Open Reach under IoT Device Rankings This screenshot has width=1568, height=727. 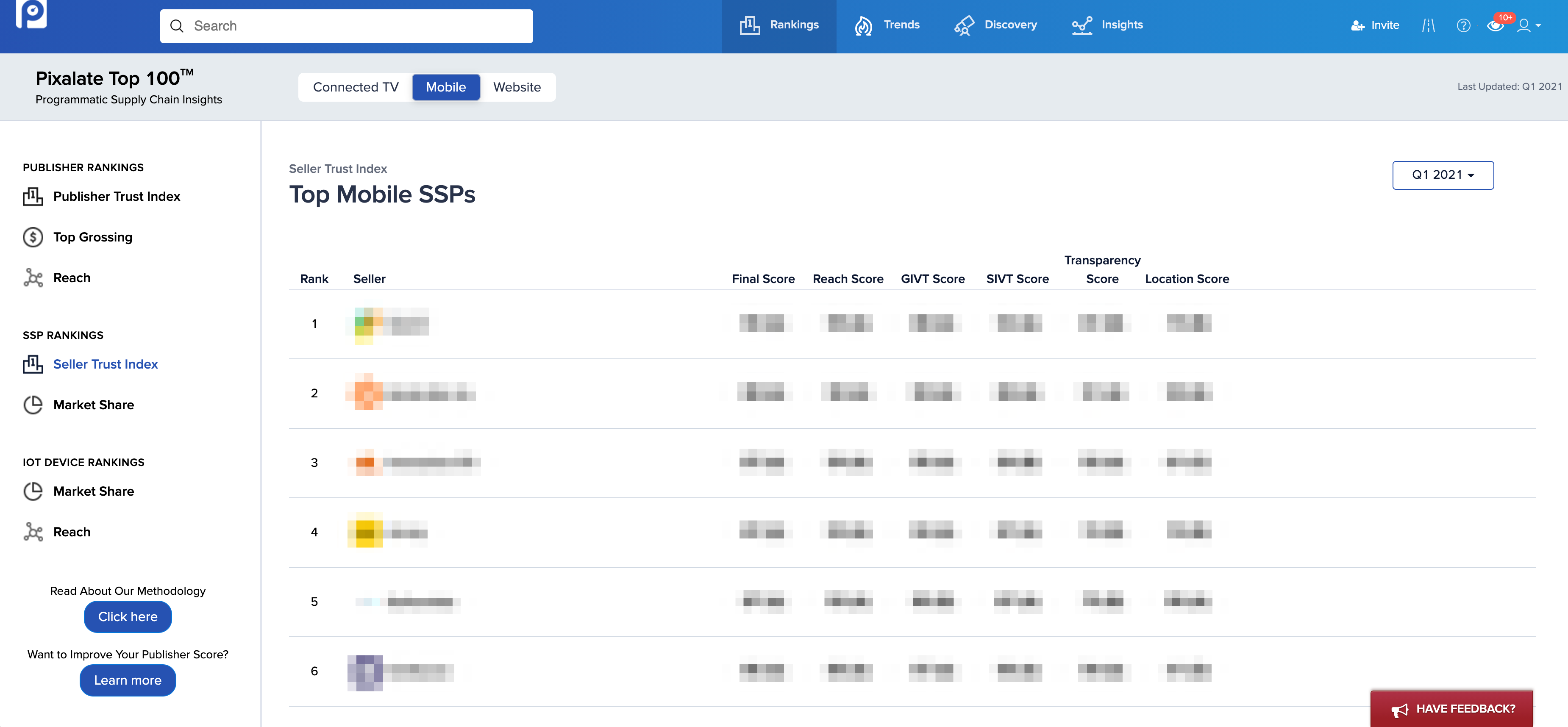click(72, 532)
